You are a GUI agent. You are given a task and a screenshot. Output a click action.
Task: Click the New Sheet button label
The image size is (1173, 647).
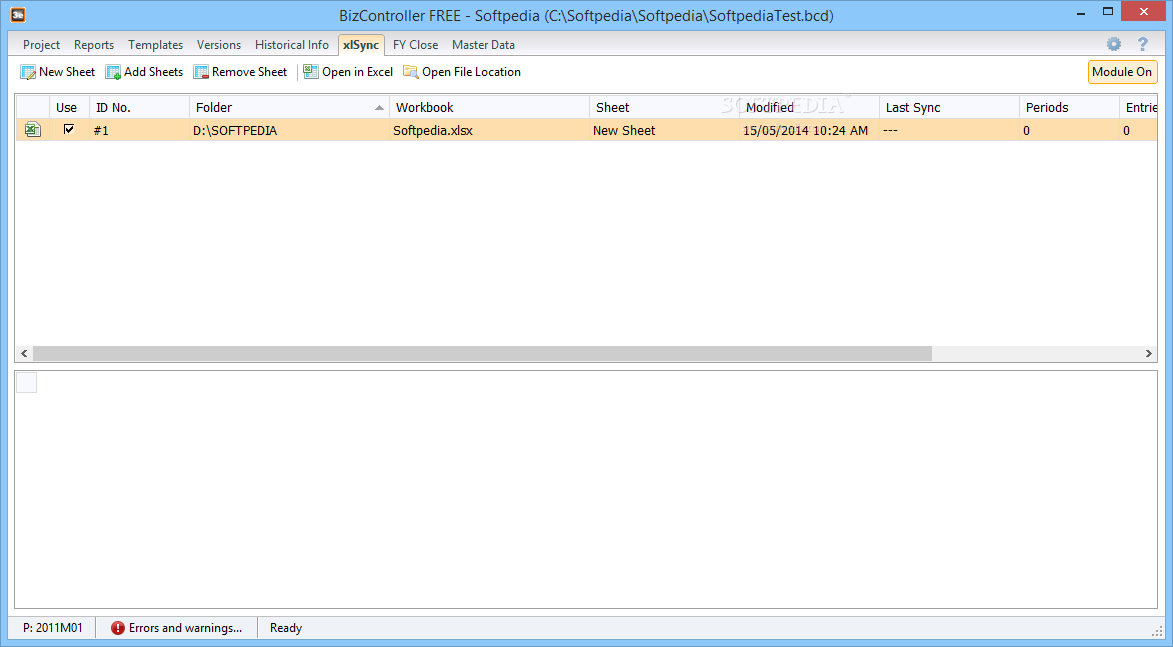point(67,72)
